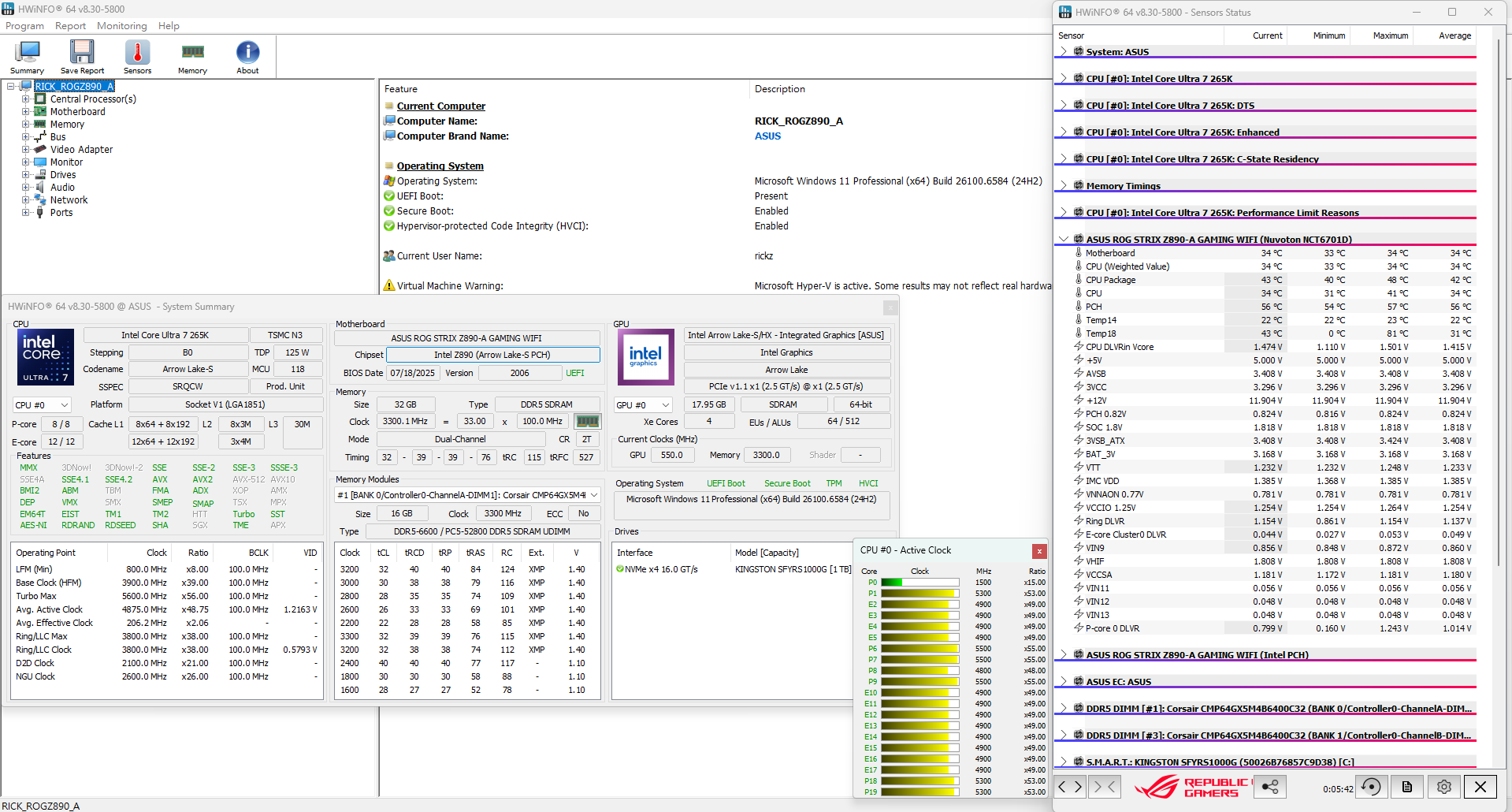Open the About info icon
This screenshot has width=1512, height=812.
click(x=247, y=57)
